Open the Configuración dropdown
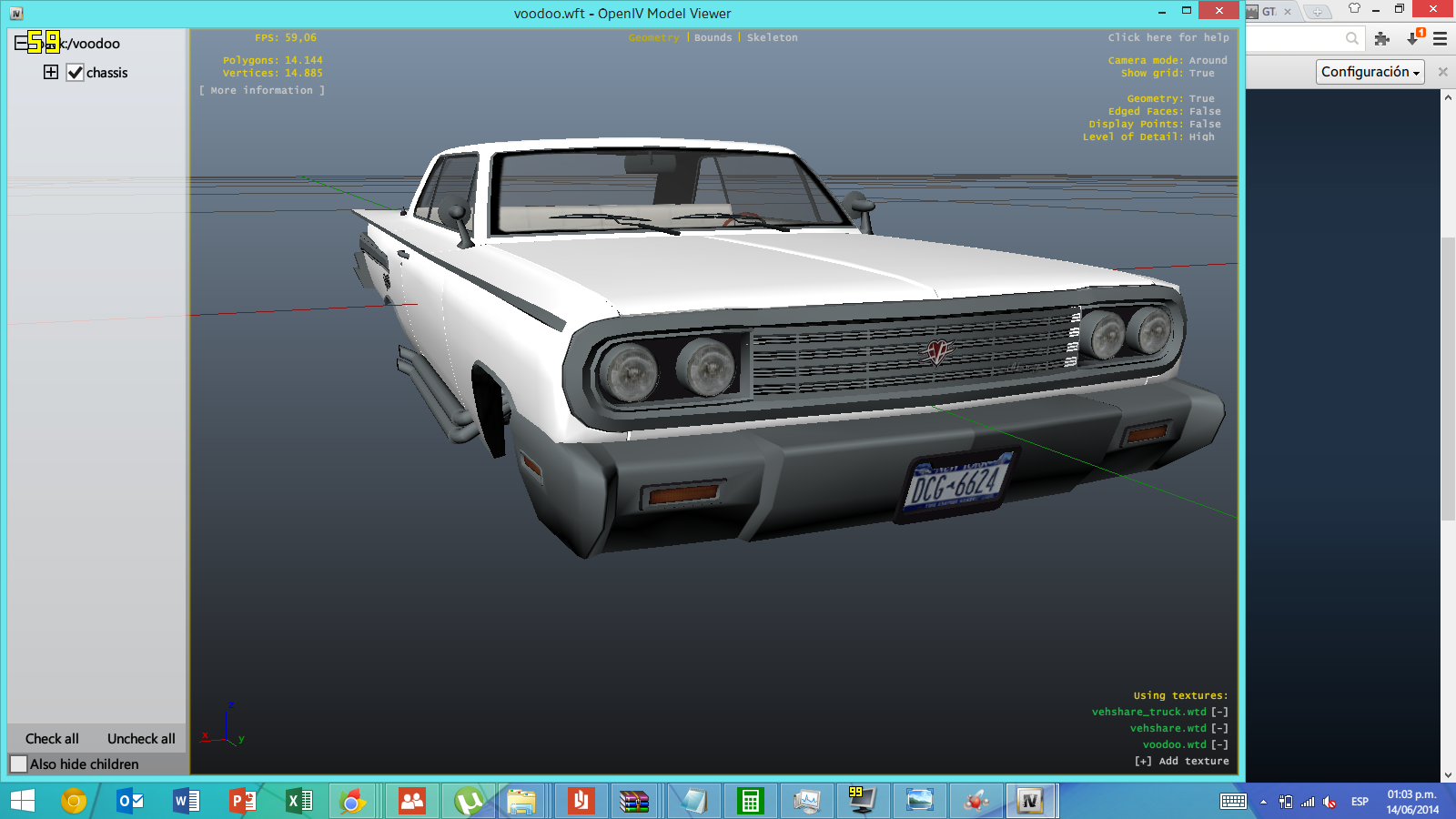Image resolution: width=1456 pixels, height=819 pixels. (x=1370, y=72)
